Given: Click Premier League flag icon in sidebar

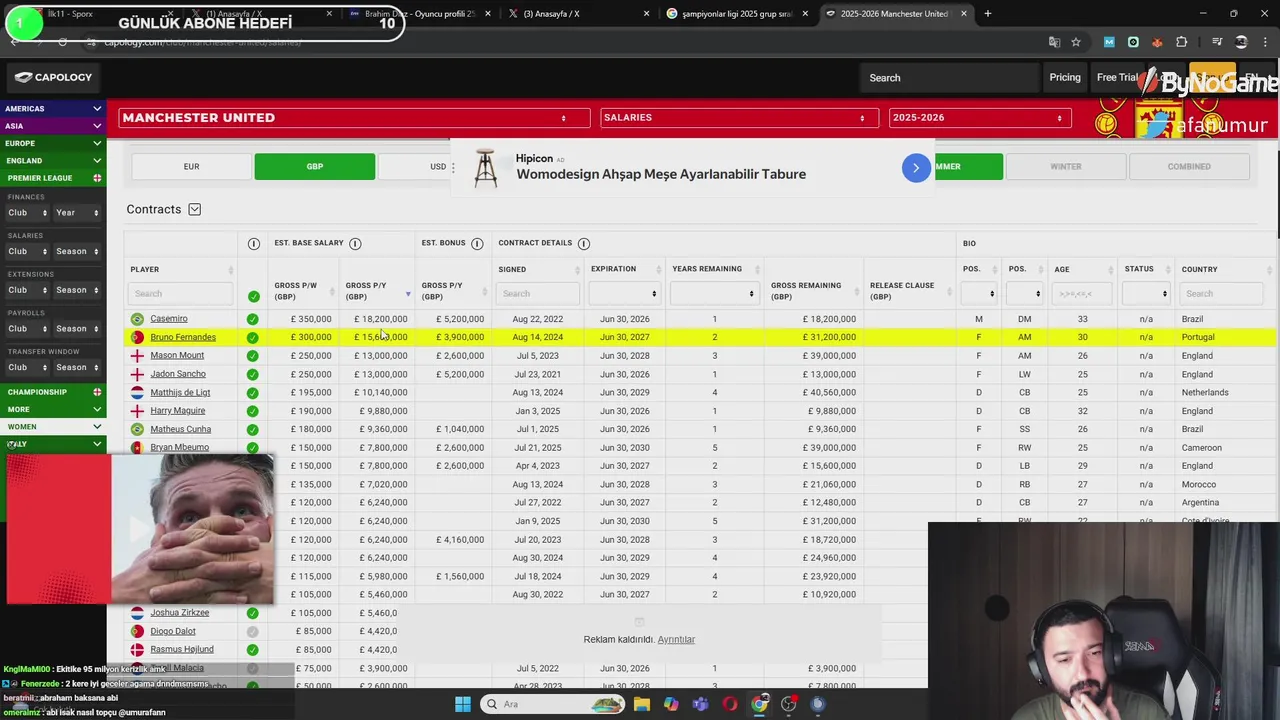Looking at the screenshot, I should coord(97,178).
